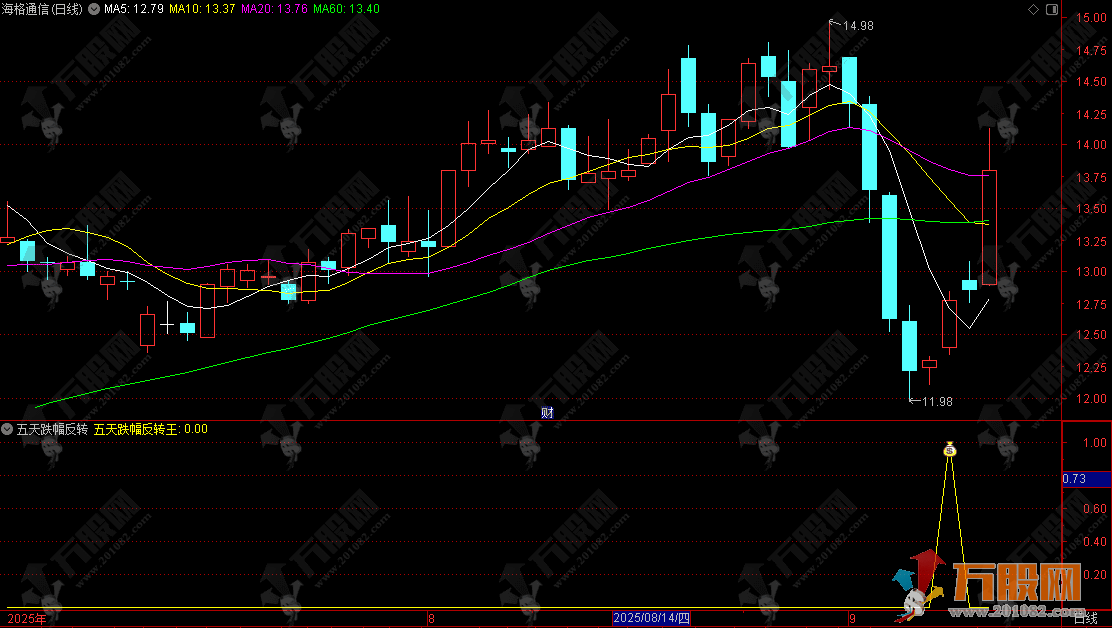This screenshot has width=1112, height=628.
Task: Click the 13.50 price axis label
Action: pyautogui.click(x=1091, y=208)
